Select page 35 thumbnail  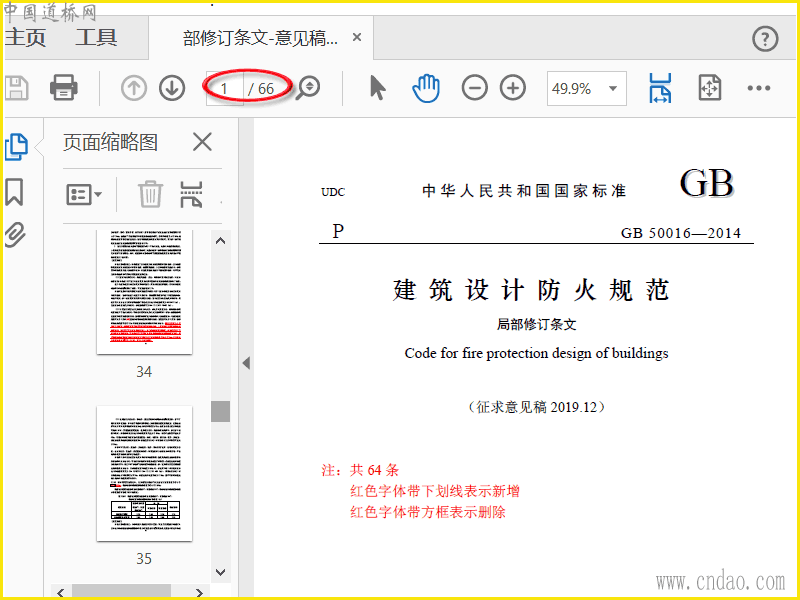coord(144,473)
